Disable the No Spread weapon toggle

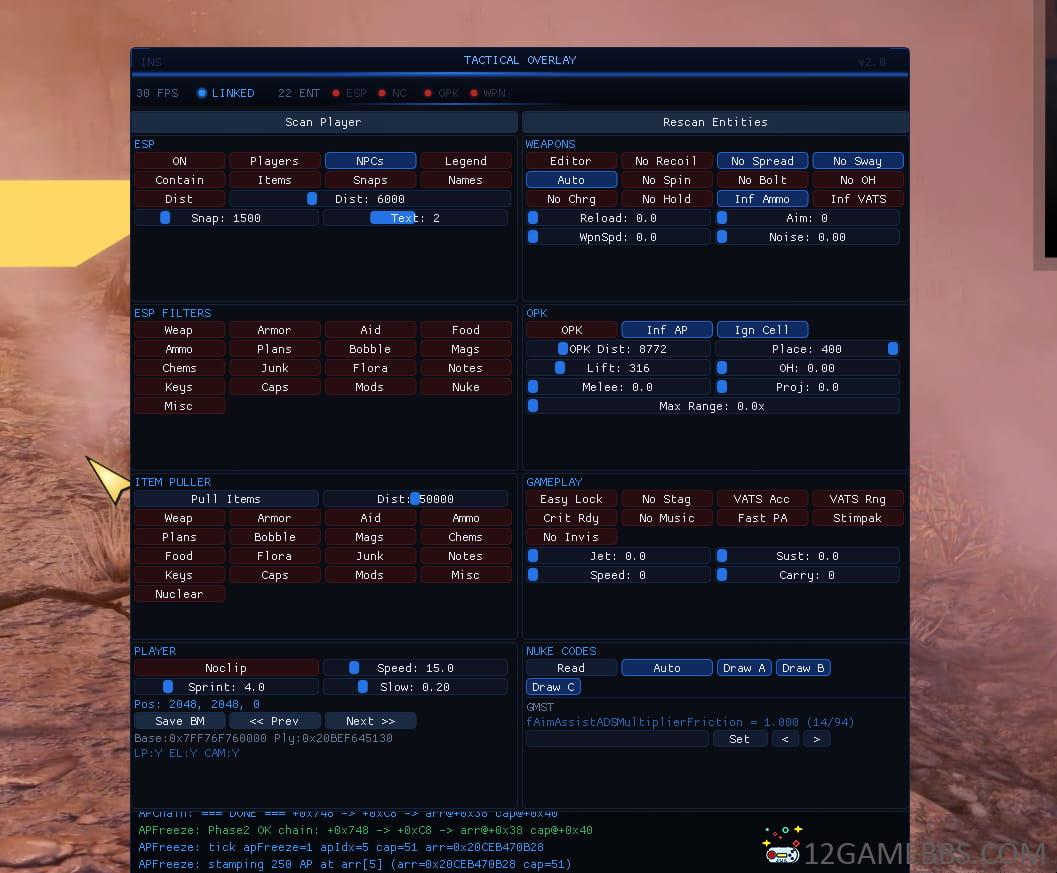[x=762, y=161]
